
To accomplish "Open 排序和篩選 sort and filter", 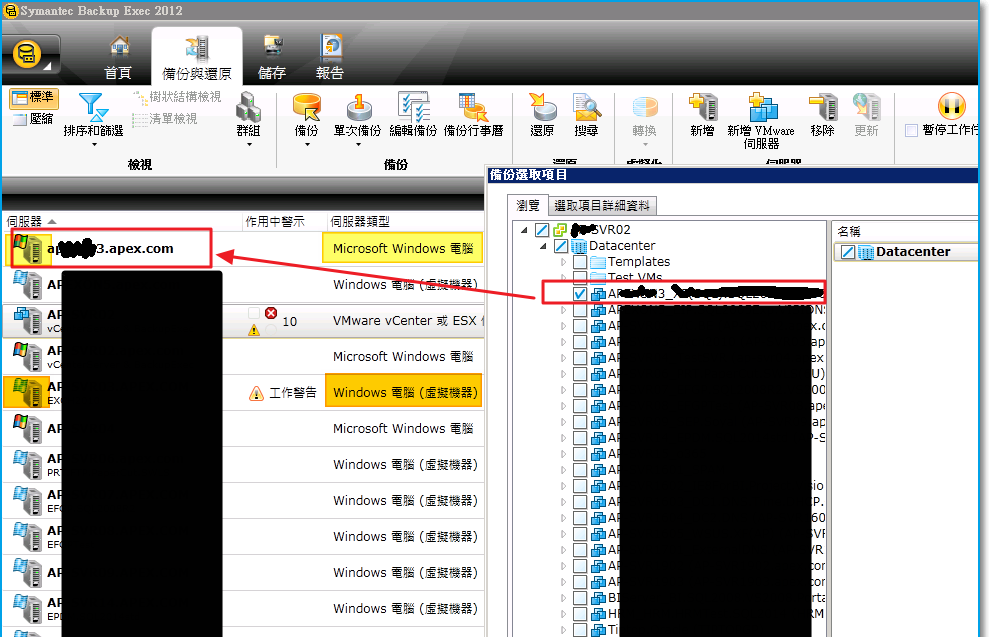I will coord(93,114).
